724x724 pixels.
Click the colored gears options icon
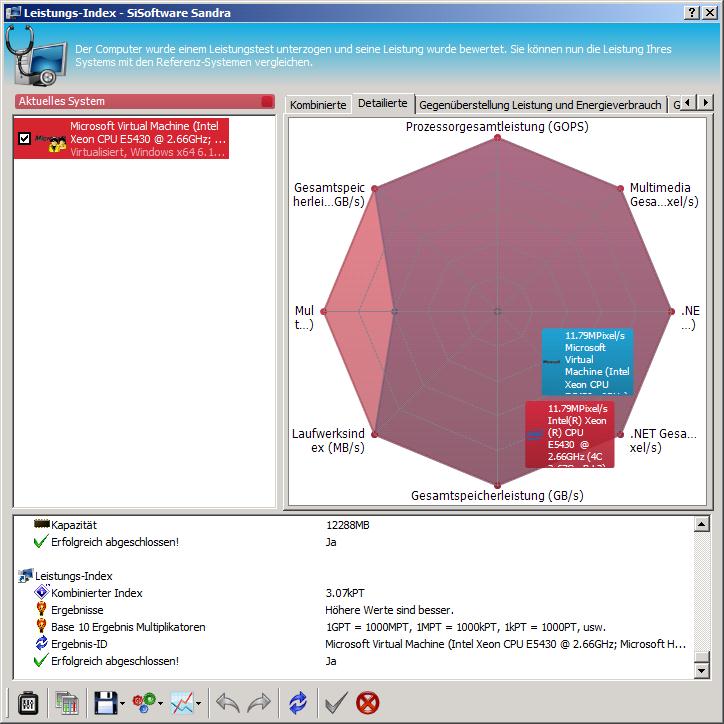pos(143,703)
